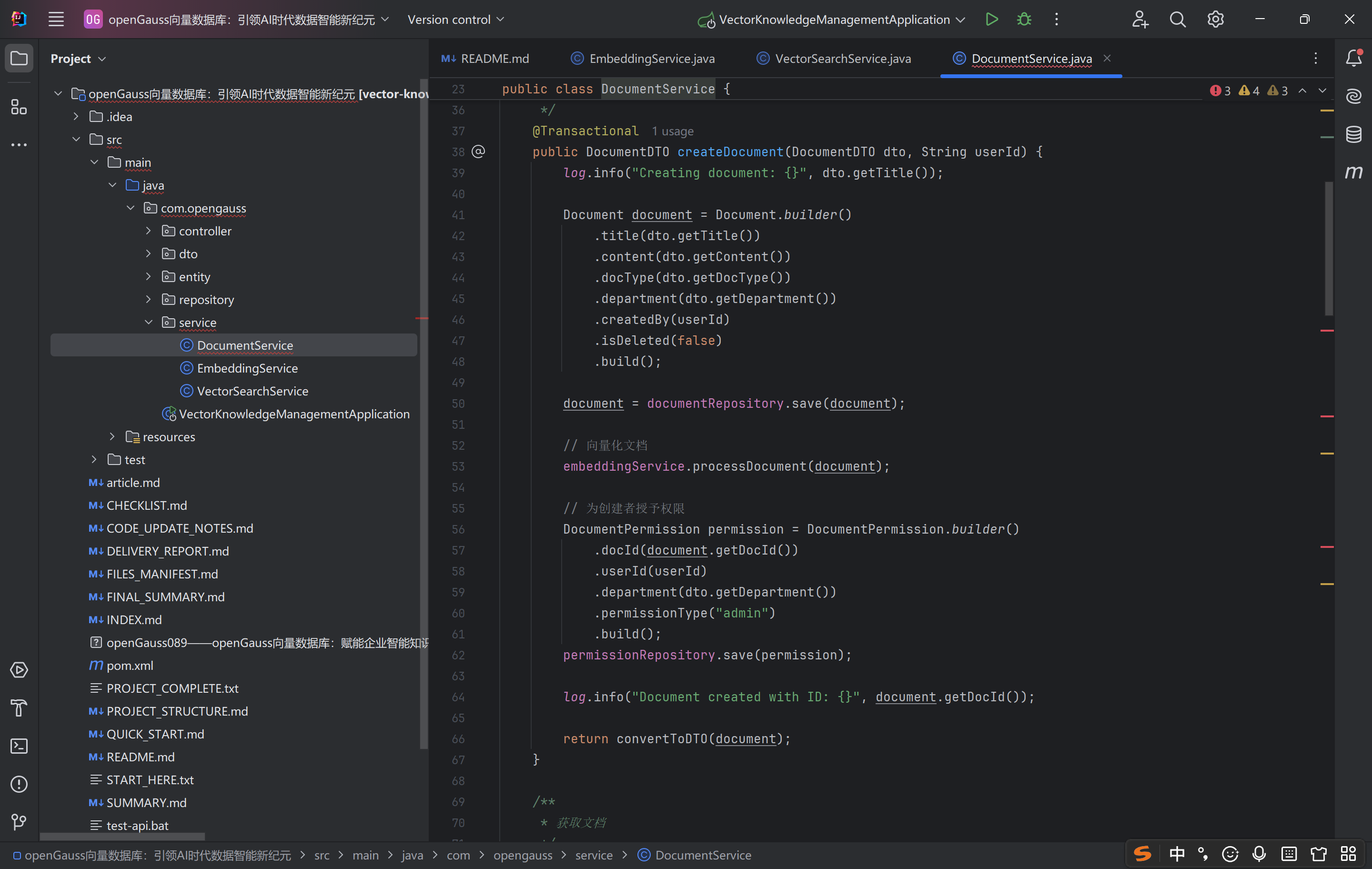The width and height of the screenshot is (1372, 869).
Task: Click the gutter marker beside createDocument
Action: 478,152
